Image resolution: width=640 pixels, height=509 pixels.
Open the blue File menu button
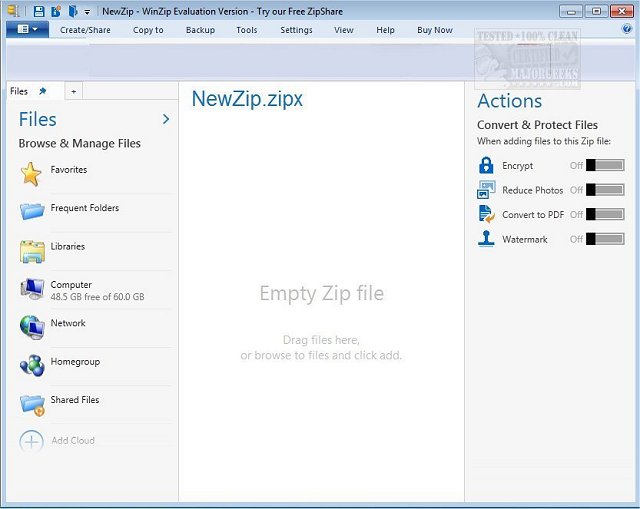27,29
